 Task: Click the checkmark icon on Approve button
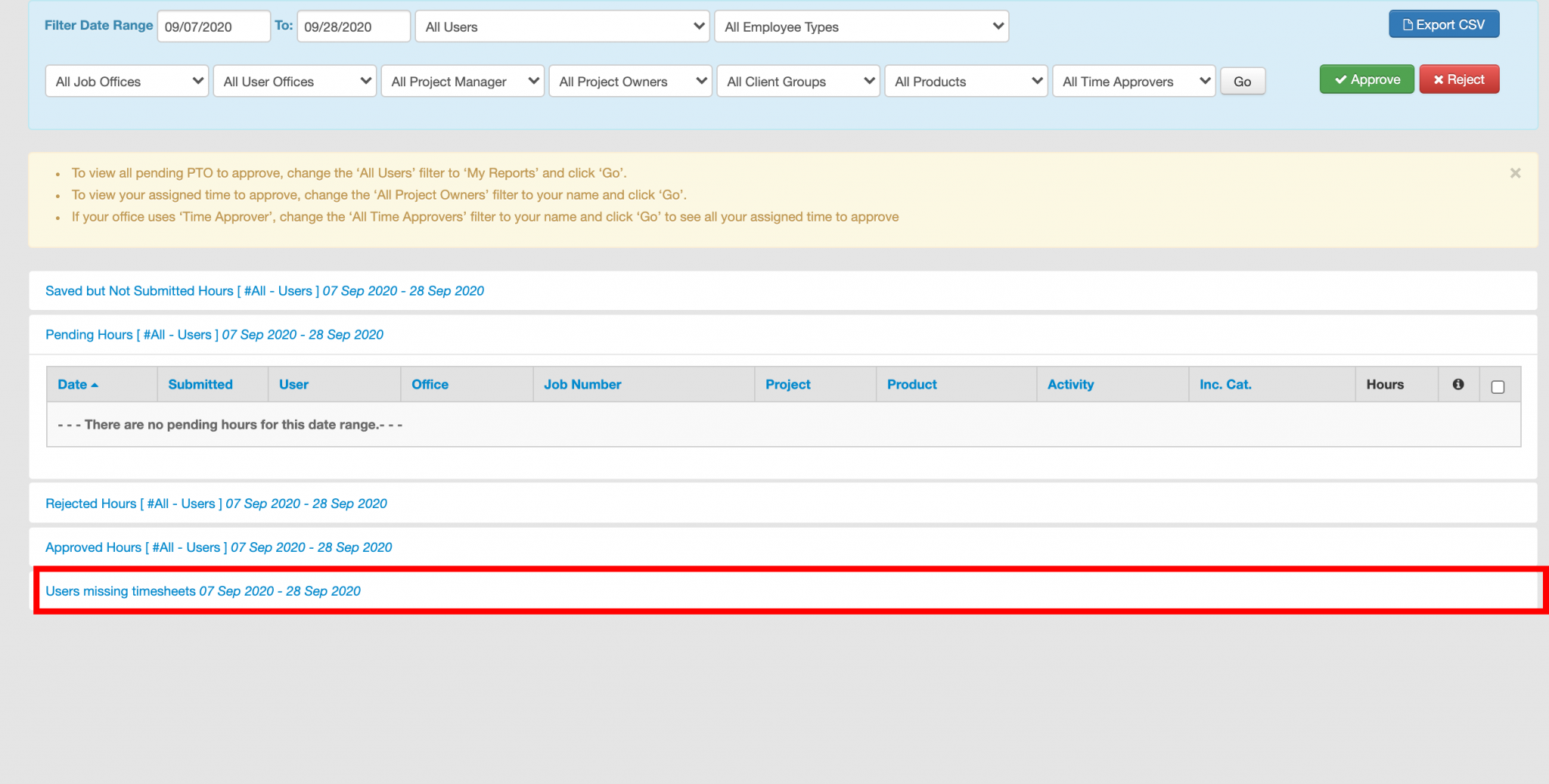click(1341, 79)
